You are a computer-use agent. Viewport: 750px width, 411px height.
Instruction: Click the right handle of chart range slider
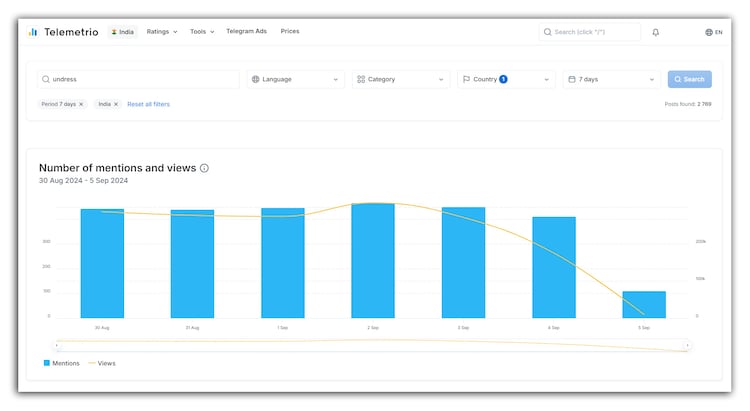(x=687, y=345)
